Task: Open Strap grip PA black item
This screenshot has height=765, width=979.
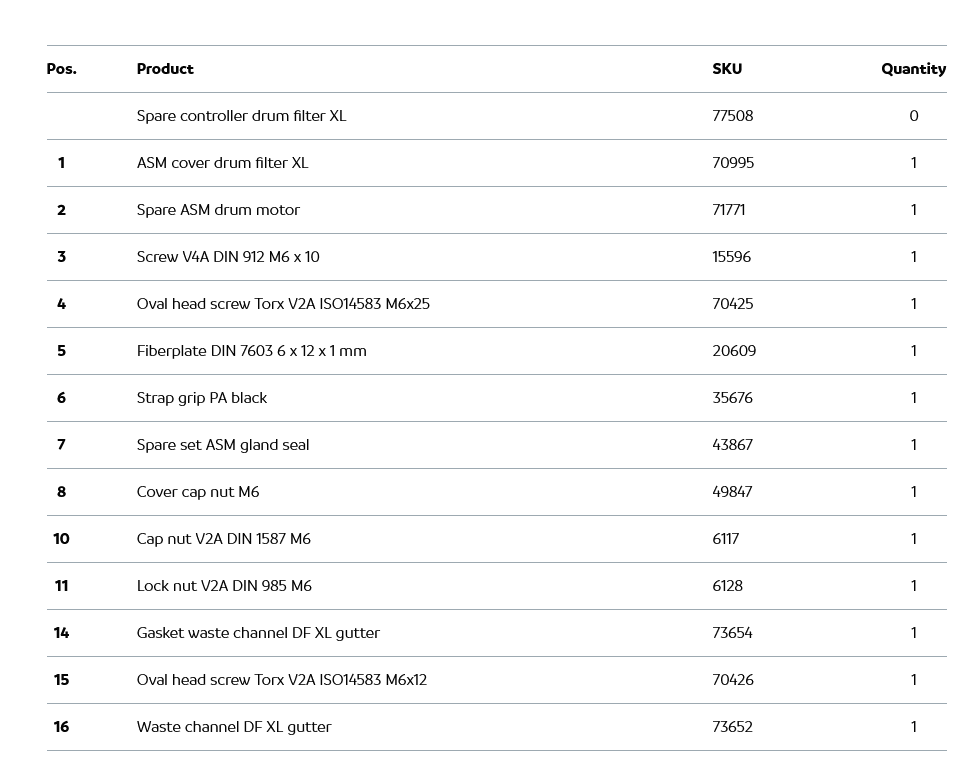Action: 202,398
